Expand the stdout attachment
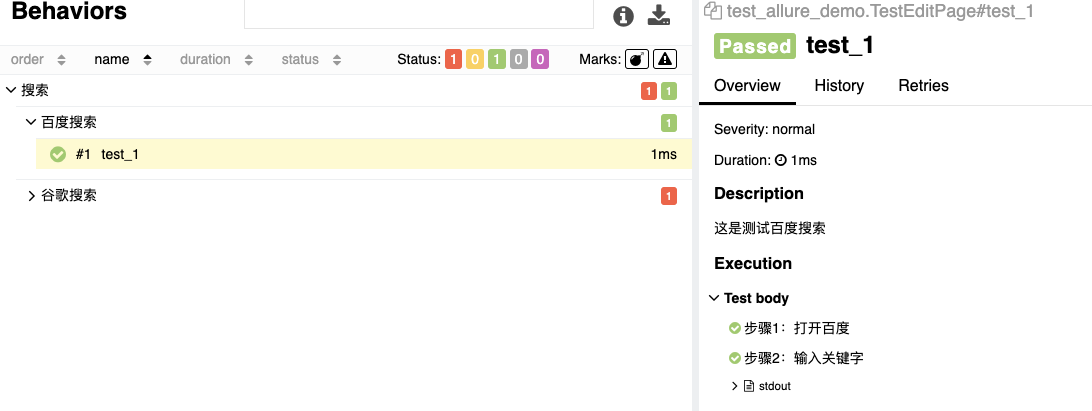Screen dimensions: 1092x411 point(734,386)
